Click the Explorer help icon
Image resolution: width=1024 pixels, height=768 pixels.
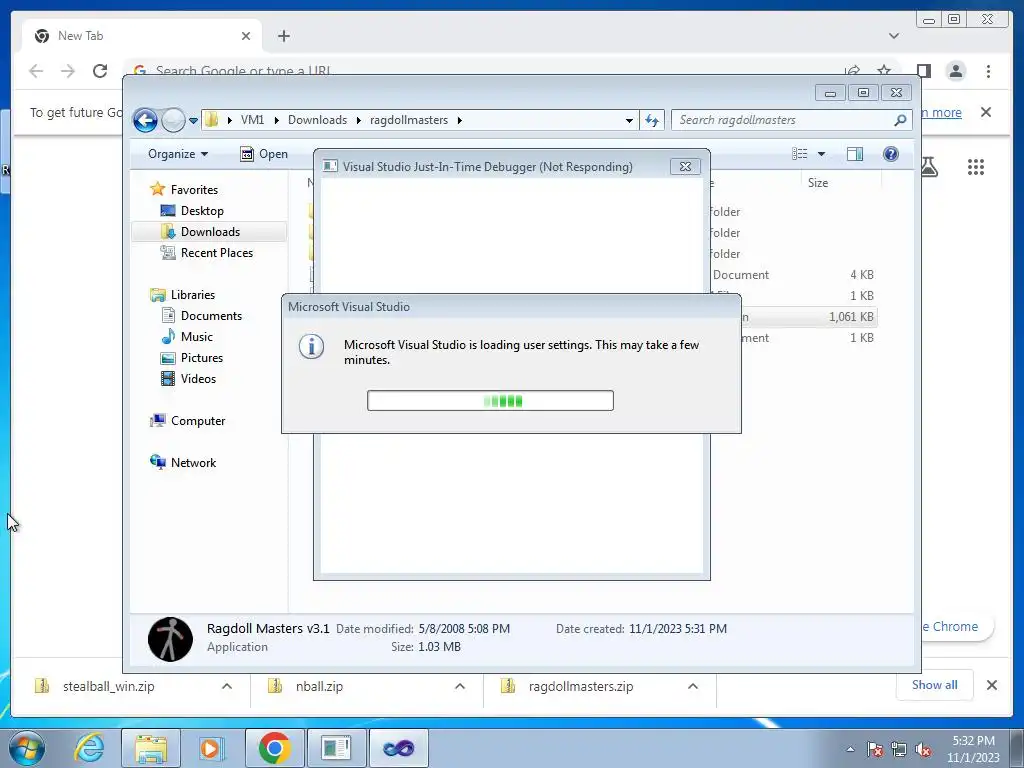tap(891, 154)
